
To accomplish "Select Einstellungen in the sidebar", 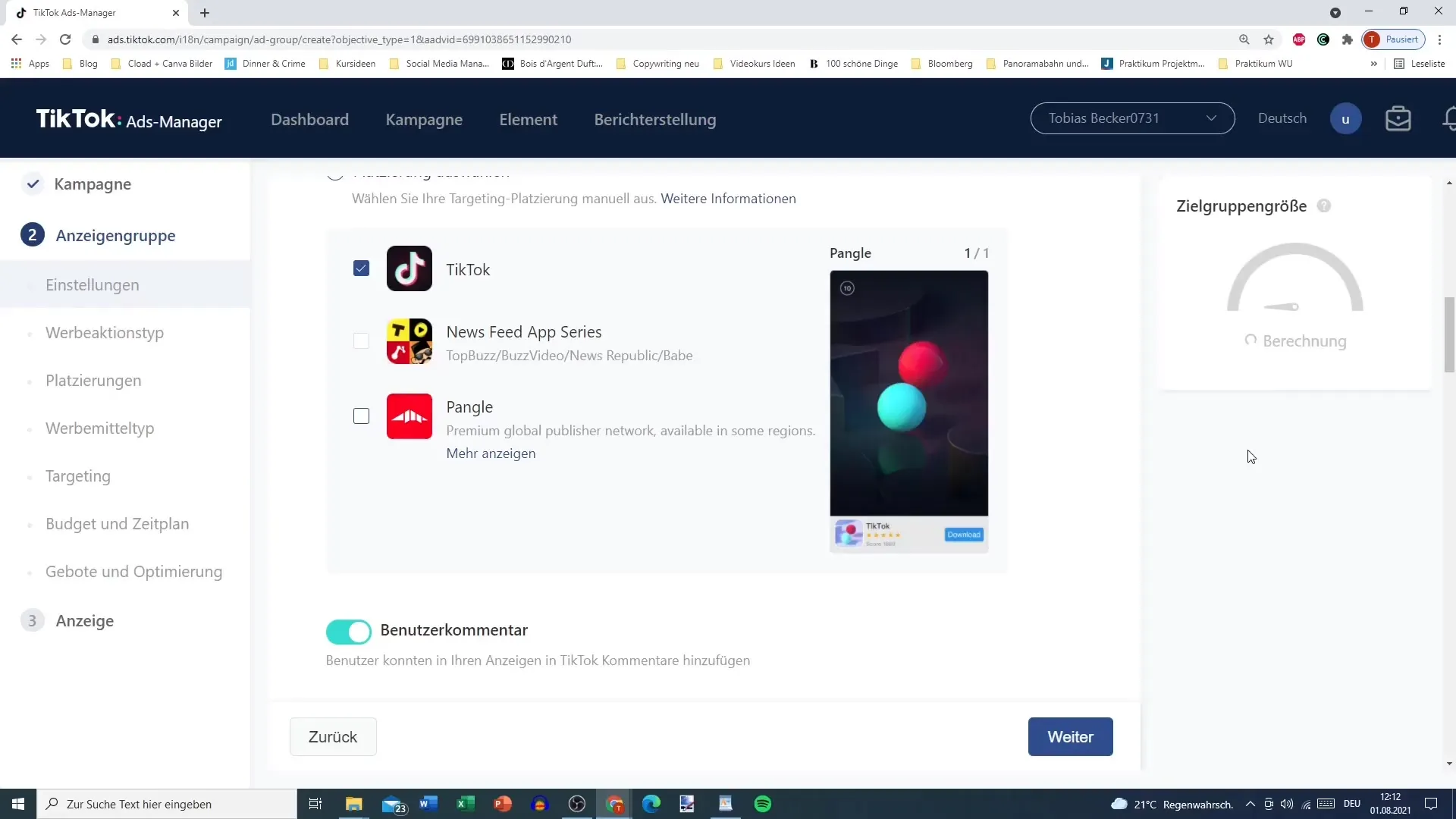I will click(125, 285).
